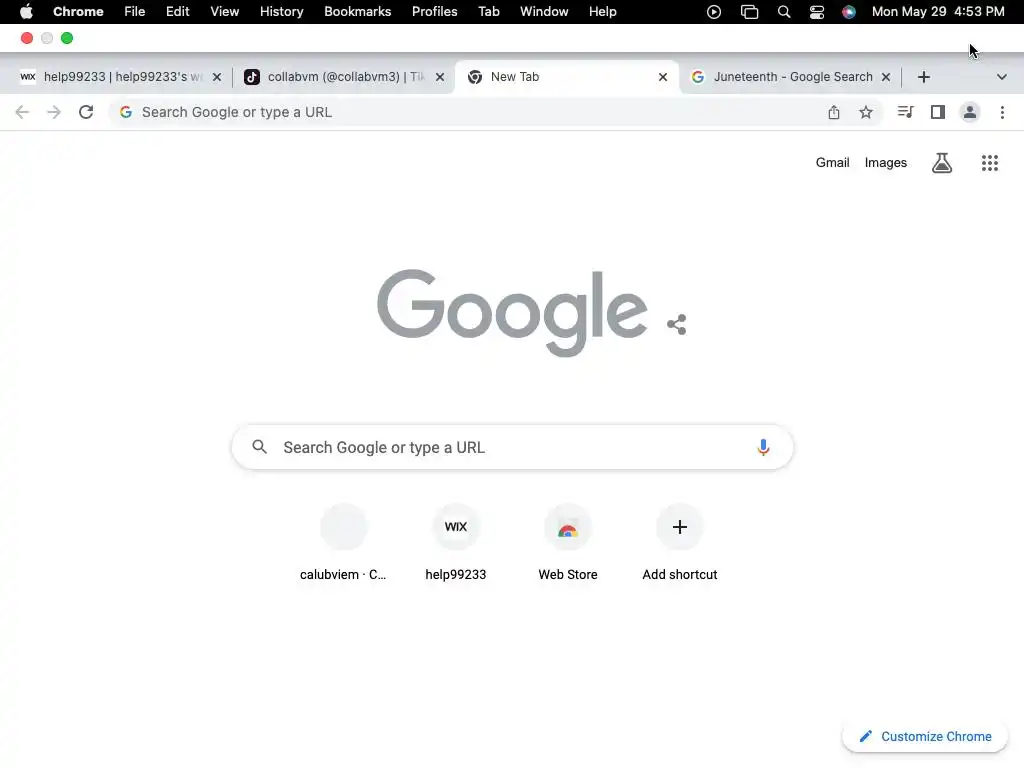Close the collabvm TikTok tab
This screenshot has height=768, width=1024.
coord(440,77)
